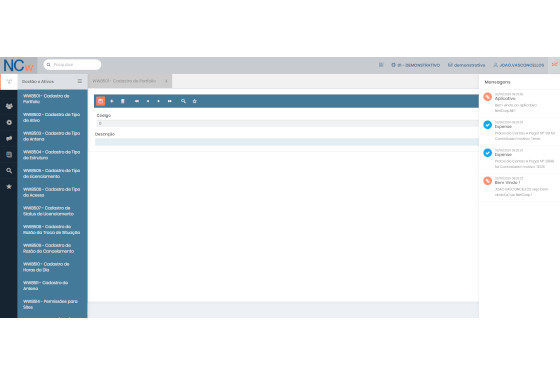Image resolution: width=560 pixels, height=374 pixels.
Task: Click the Descrição input field
Action: (286, 142)
